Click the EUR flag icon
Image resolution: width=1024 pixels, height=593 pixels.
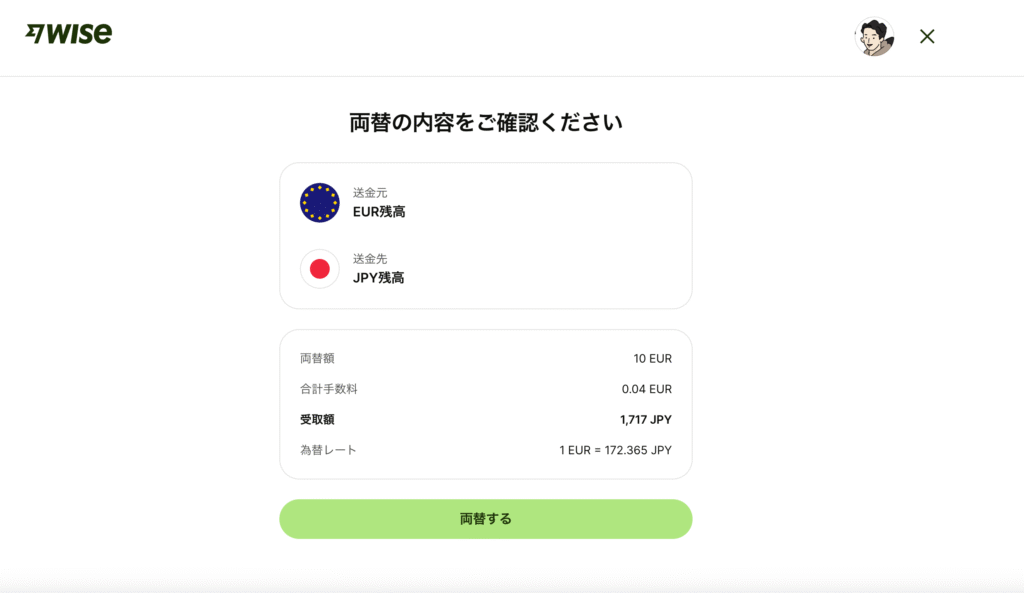pyautogui.click(x=319, y=202)
